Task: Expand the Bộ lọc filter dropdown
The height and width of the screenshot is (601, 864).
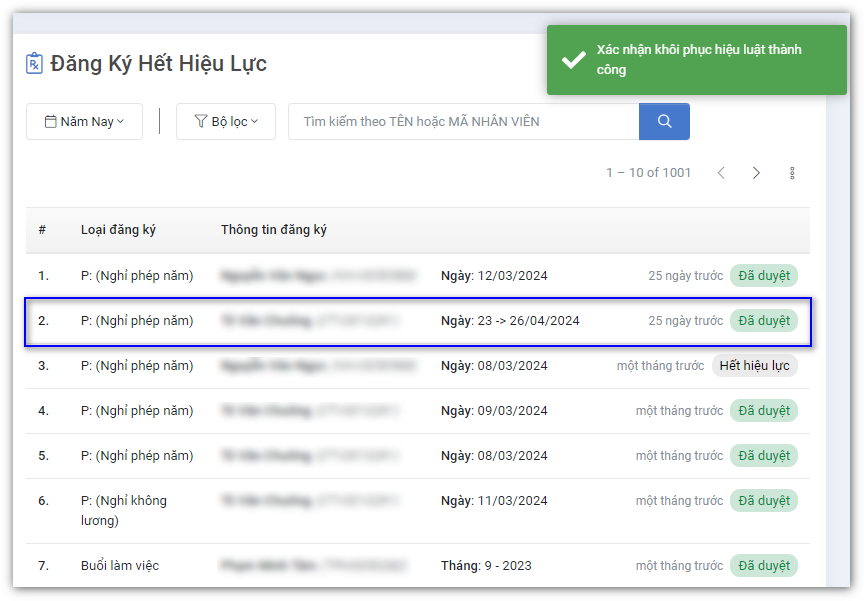Action: (x=225, y=121)
